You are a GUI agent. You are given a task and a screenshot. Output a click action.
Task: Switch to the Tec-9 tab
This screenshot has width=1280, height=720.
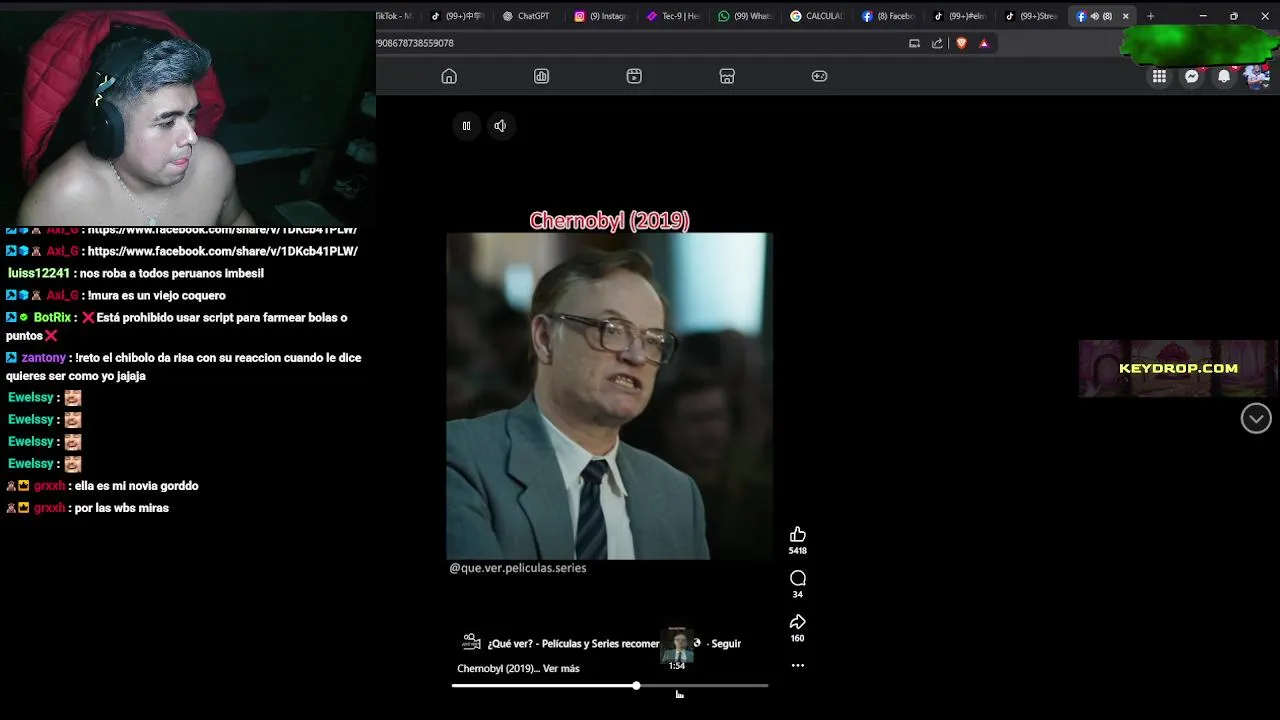pos(674,16)
